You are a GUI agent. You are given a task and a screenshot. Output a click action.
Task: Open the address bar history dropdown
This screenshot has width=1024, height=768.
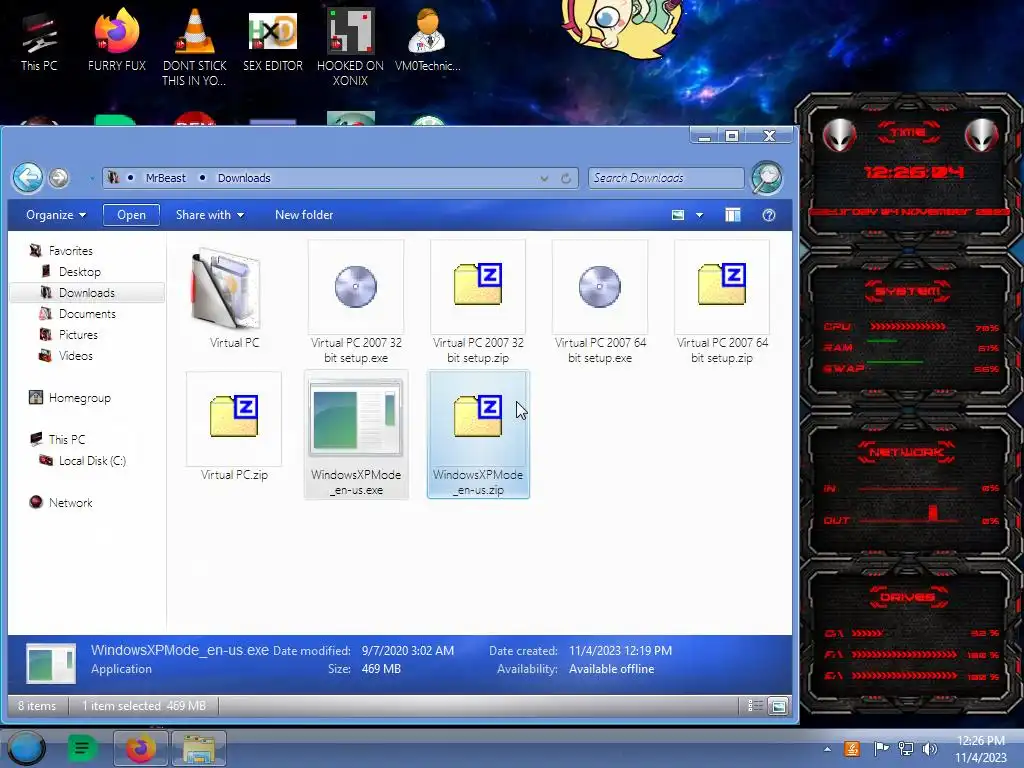544,178
